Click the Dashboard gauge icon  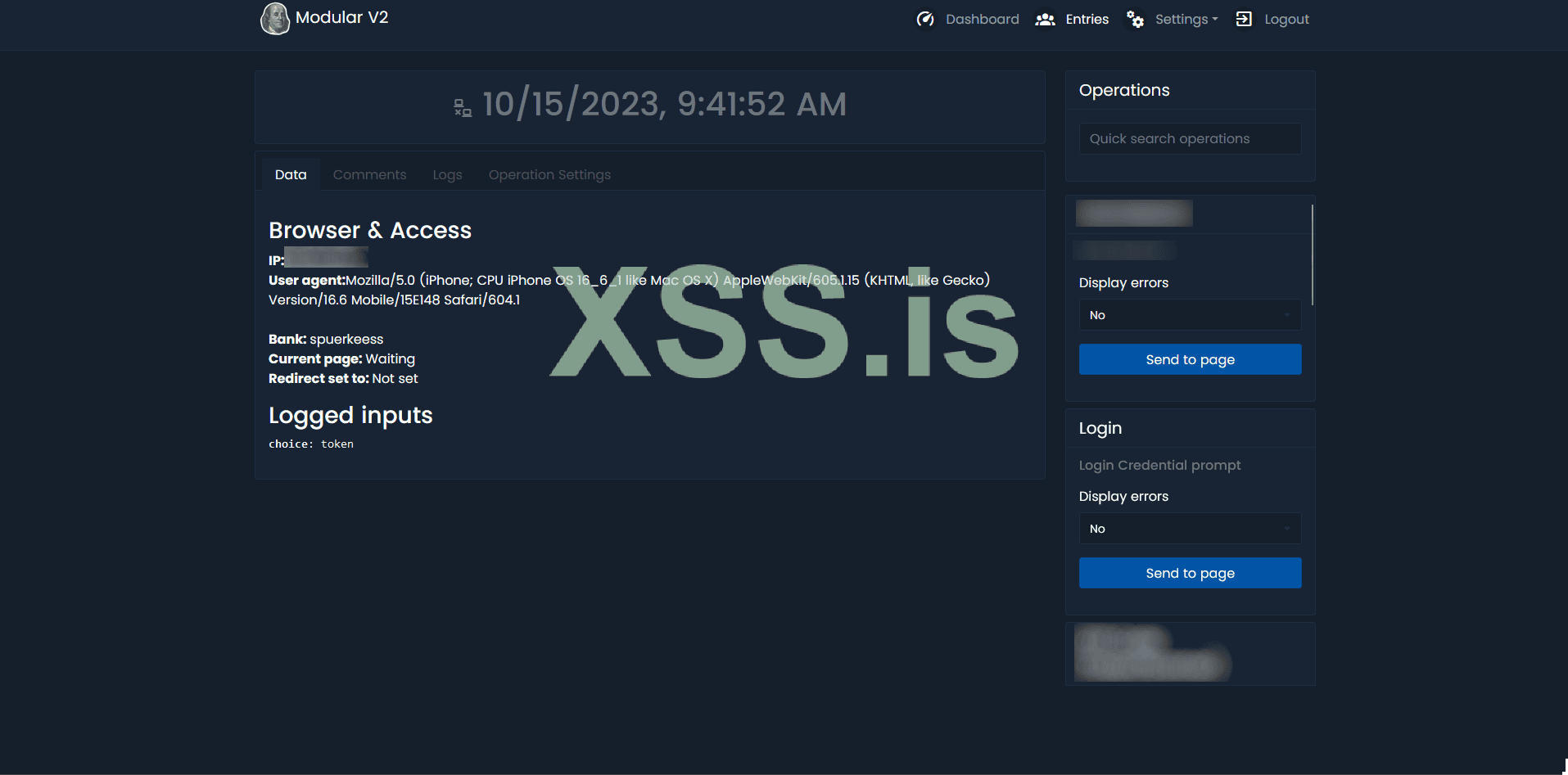point(925,19)
